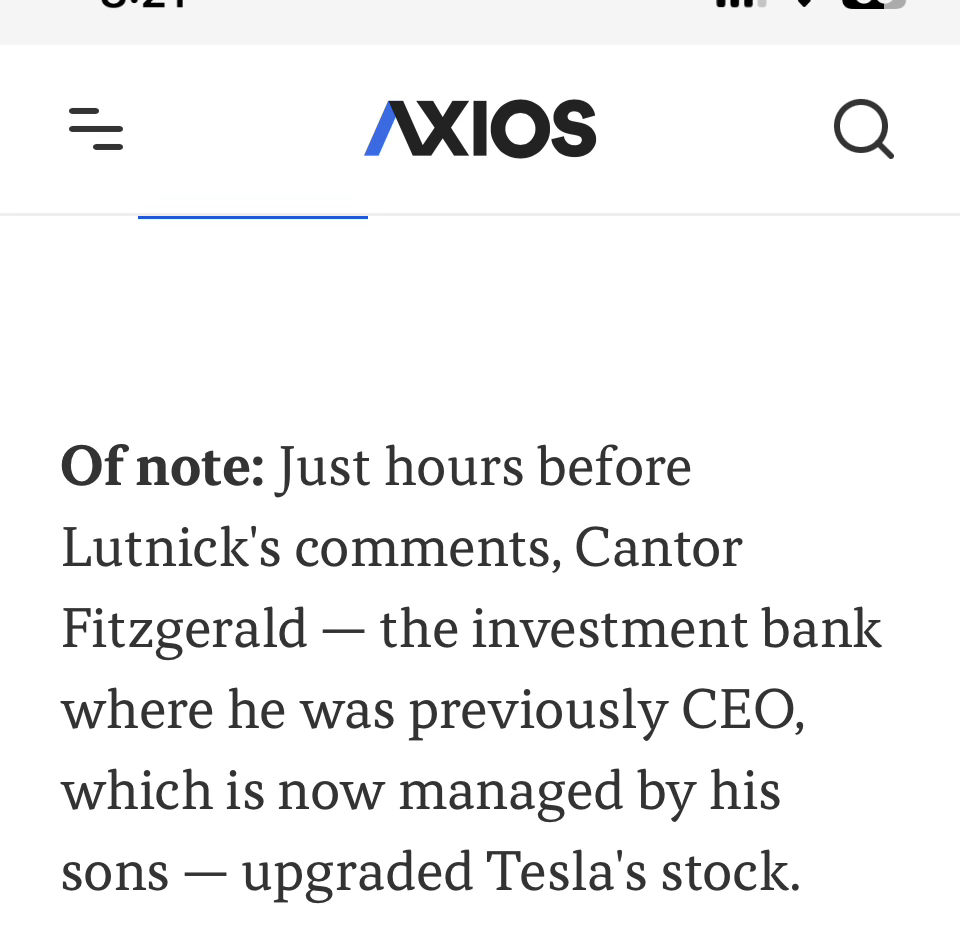Click "Tesla's stock" in the last line

[x=643, y=872]
